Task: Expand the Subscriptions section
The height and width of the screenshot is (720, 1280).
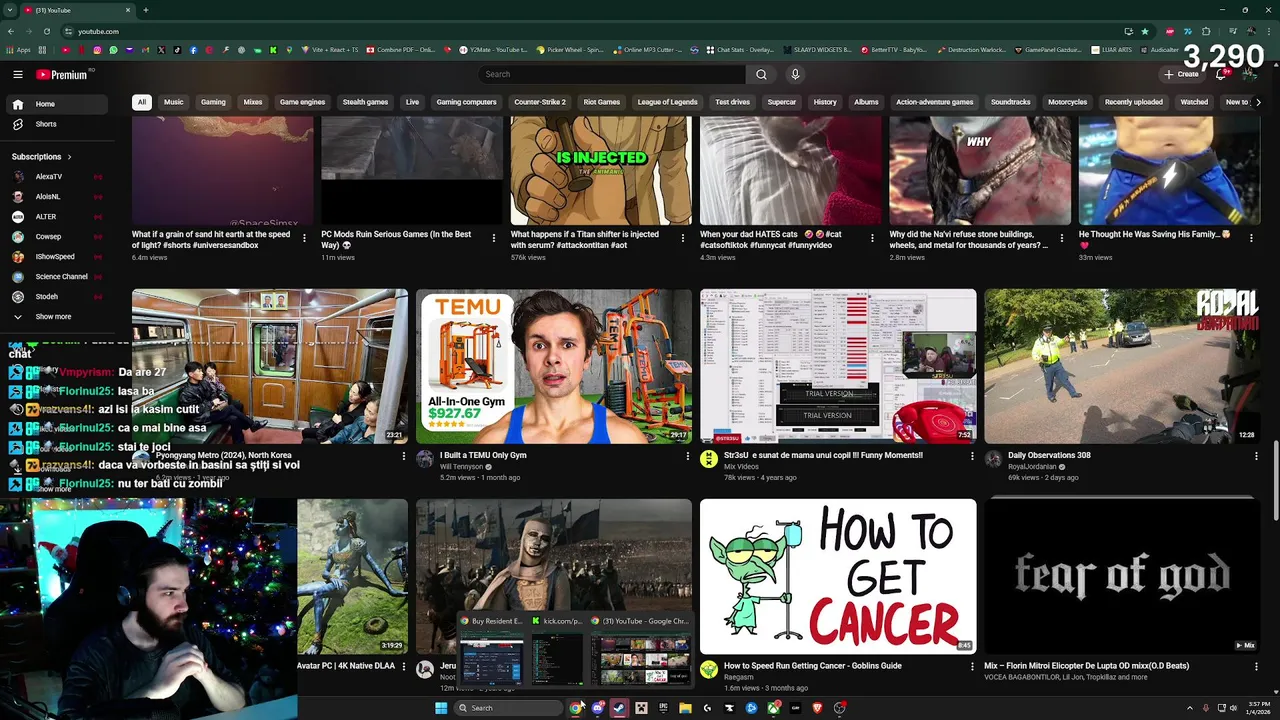Action: (x=42, y=157)
